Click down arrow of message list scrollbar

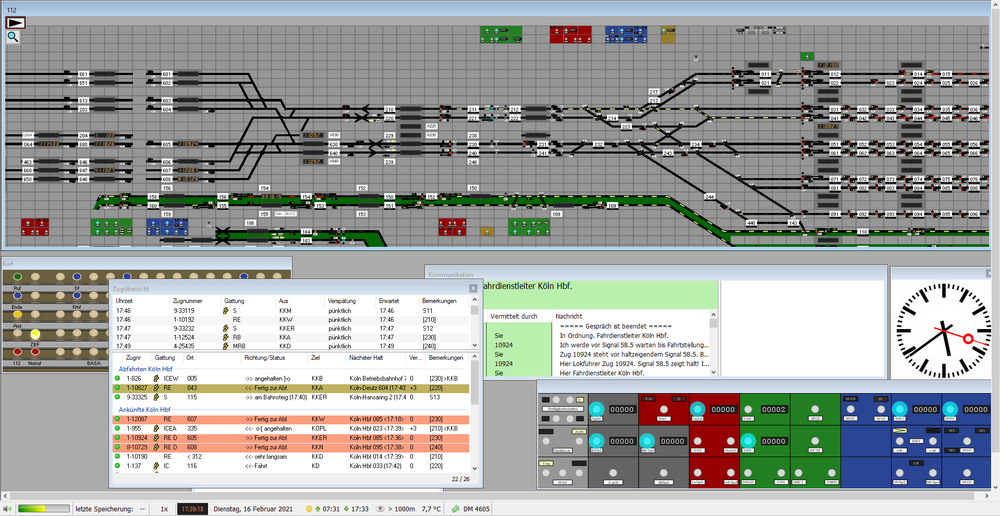[713, 372]
